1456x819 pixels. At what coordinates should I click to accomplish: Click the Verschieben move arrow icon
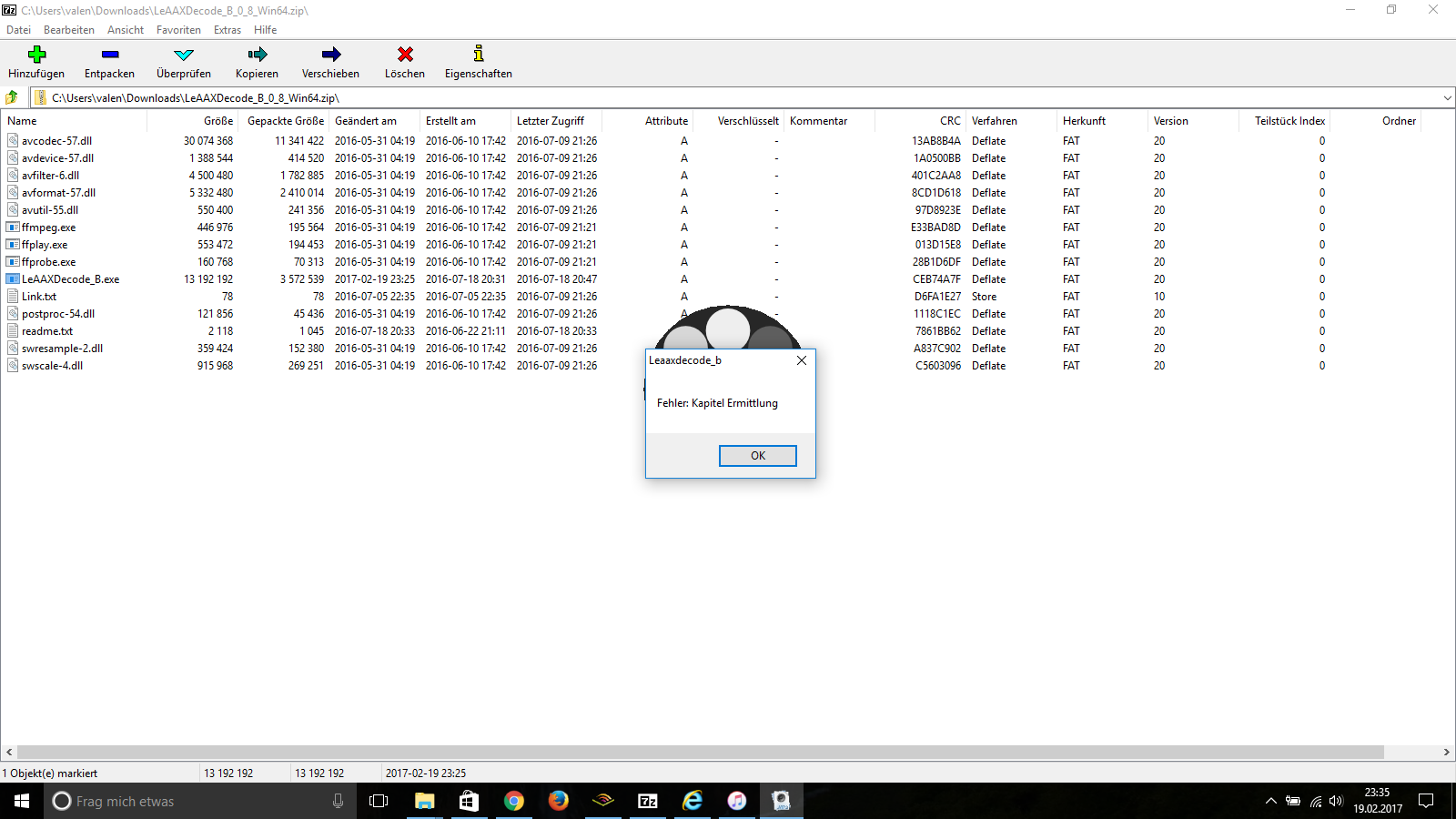[x=330, y=55]
